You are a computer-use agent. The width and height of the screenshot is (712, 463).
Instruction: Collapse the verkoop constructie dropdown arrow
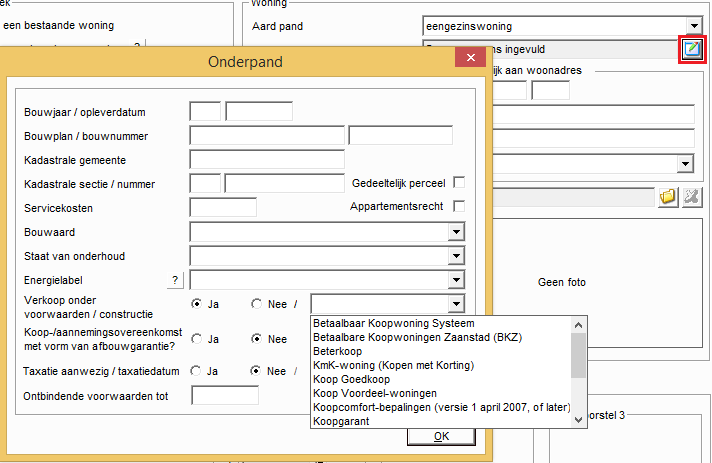pos(456,304)
